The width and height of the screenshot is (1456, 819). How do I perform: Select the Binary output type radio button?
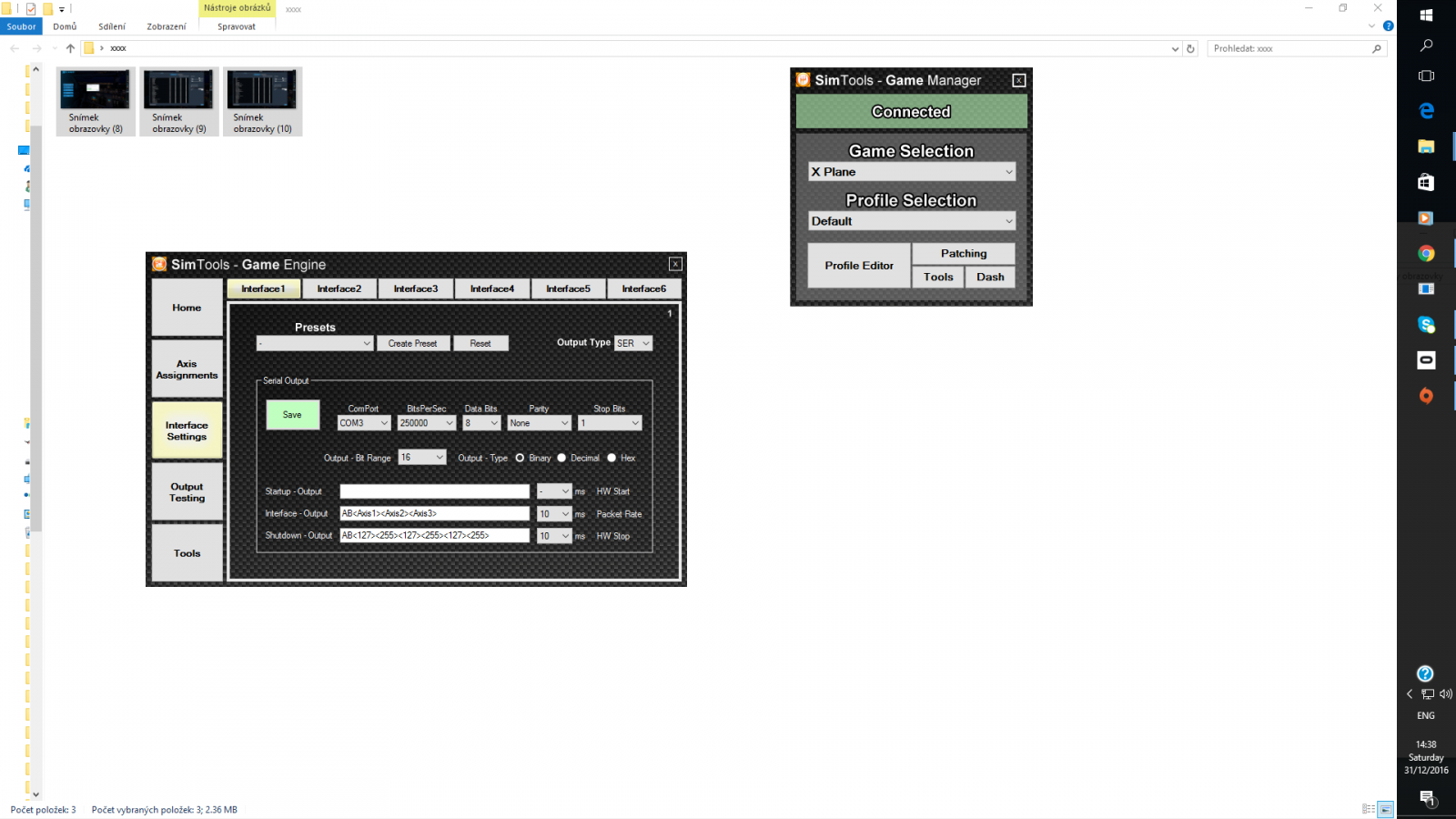click(x=520, y=458)
